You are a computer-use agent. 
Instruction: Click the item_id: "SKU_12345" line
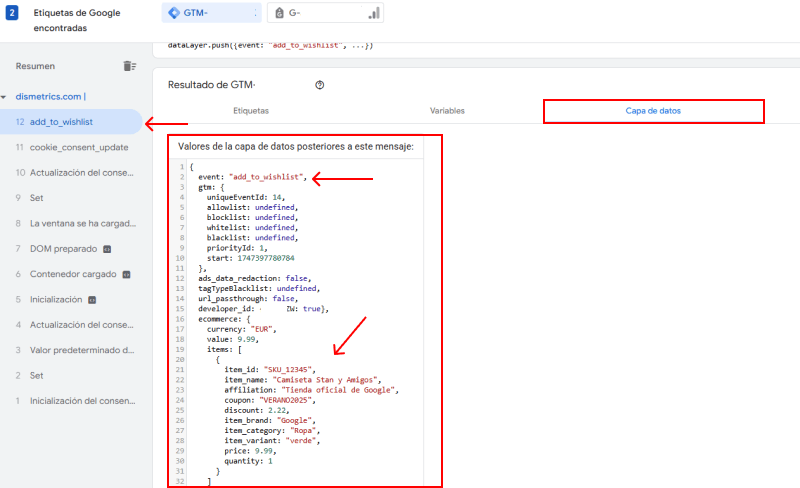[x=270, y=370]
